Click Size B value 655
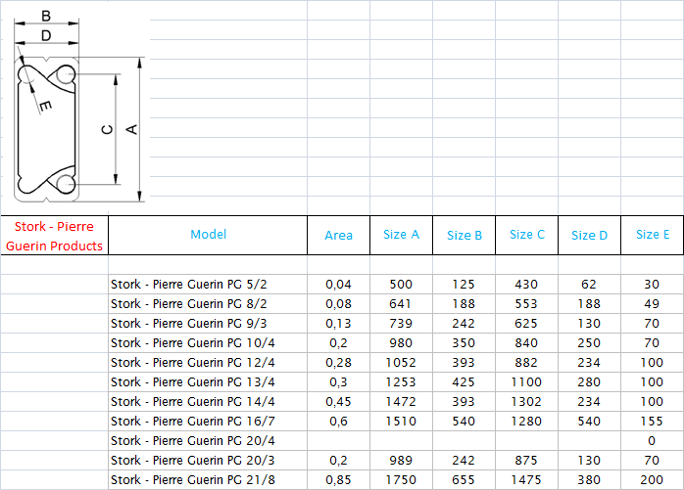The image size is (684, 490). pyautogui.click(x=463, y=480)
